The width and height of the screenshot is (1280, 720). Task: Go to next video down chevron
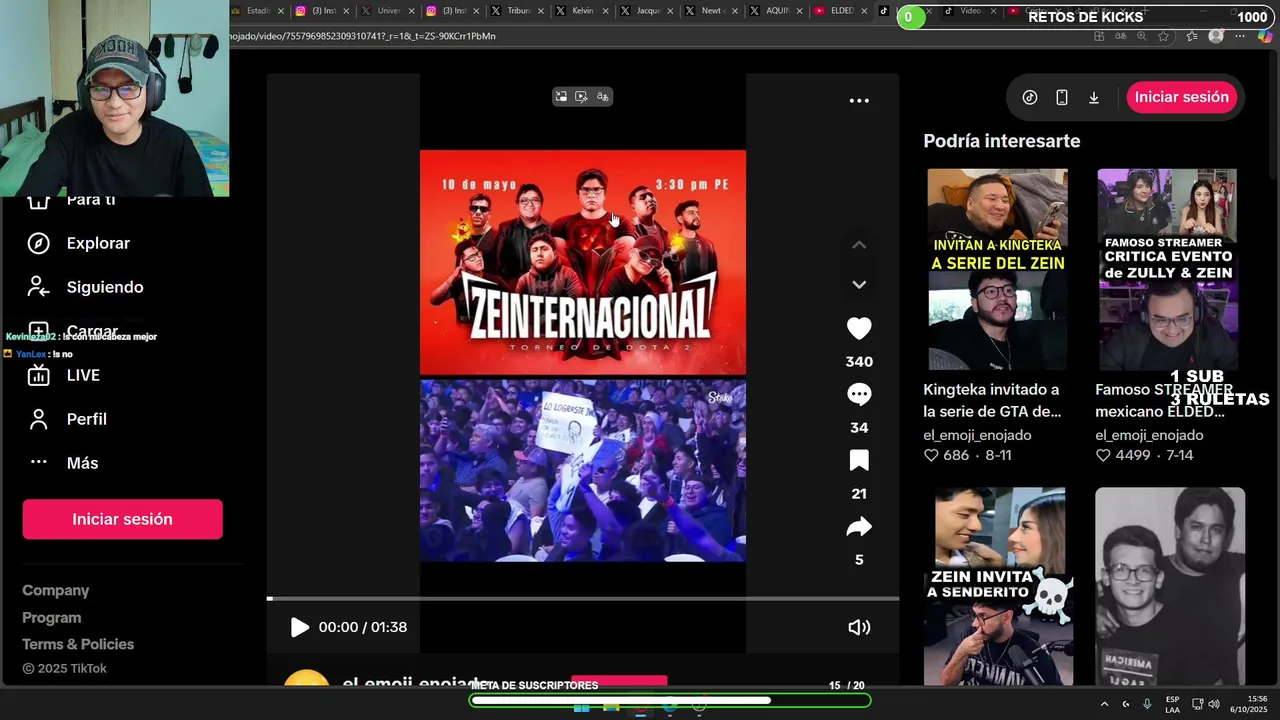click(859, 285)
